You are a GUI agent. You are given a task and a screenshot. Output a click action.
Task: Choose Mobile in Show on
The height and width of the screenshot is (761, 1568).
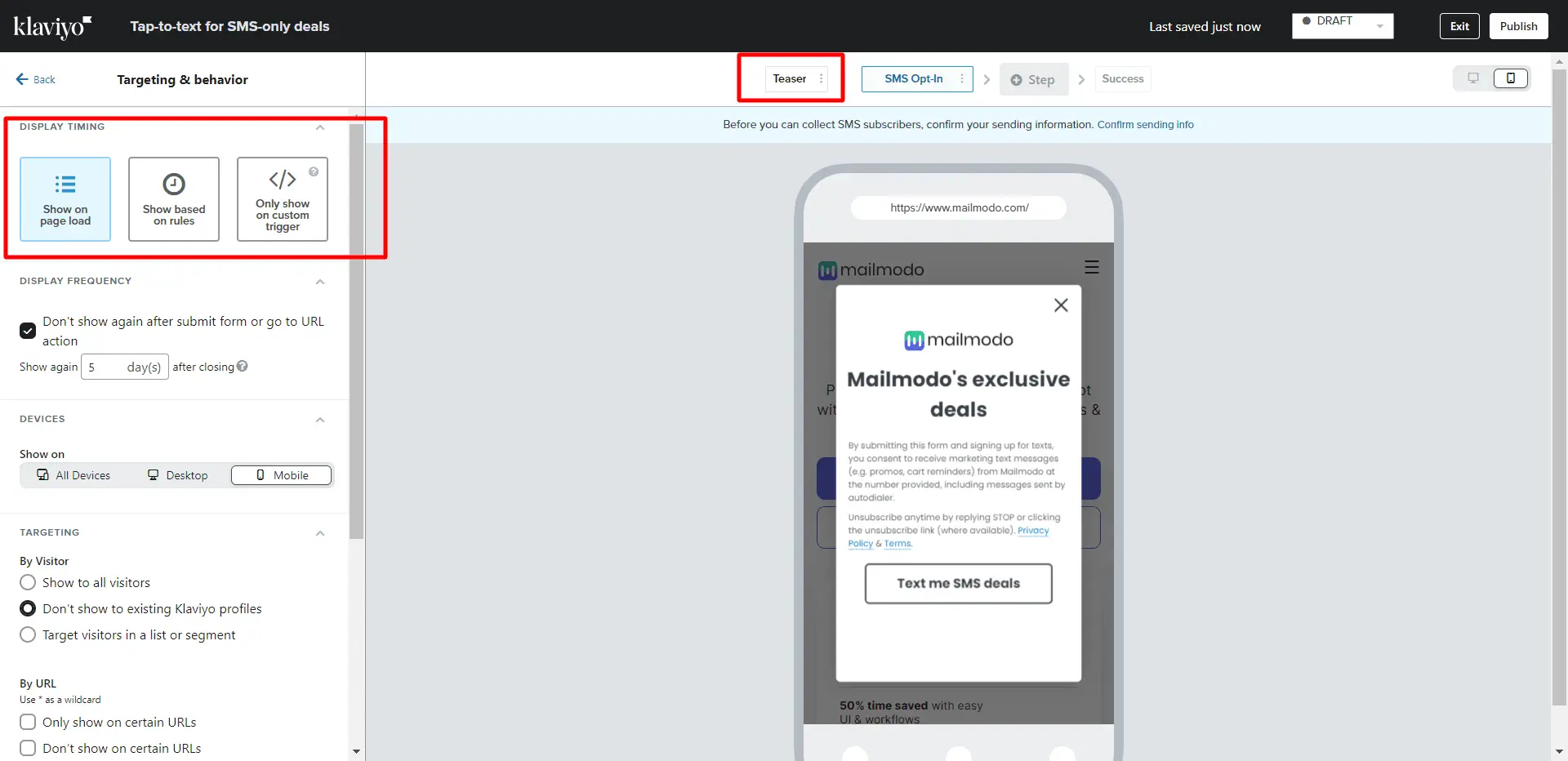pos(281,475)
